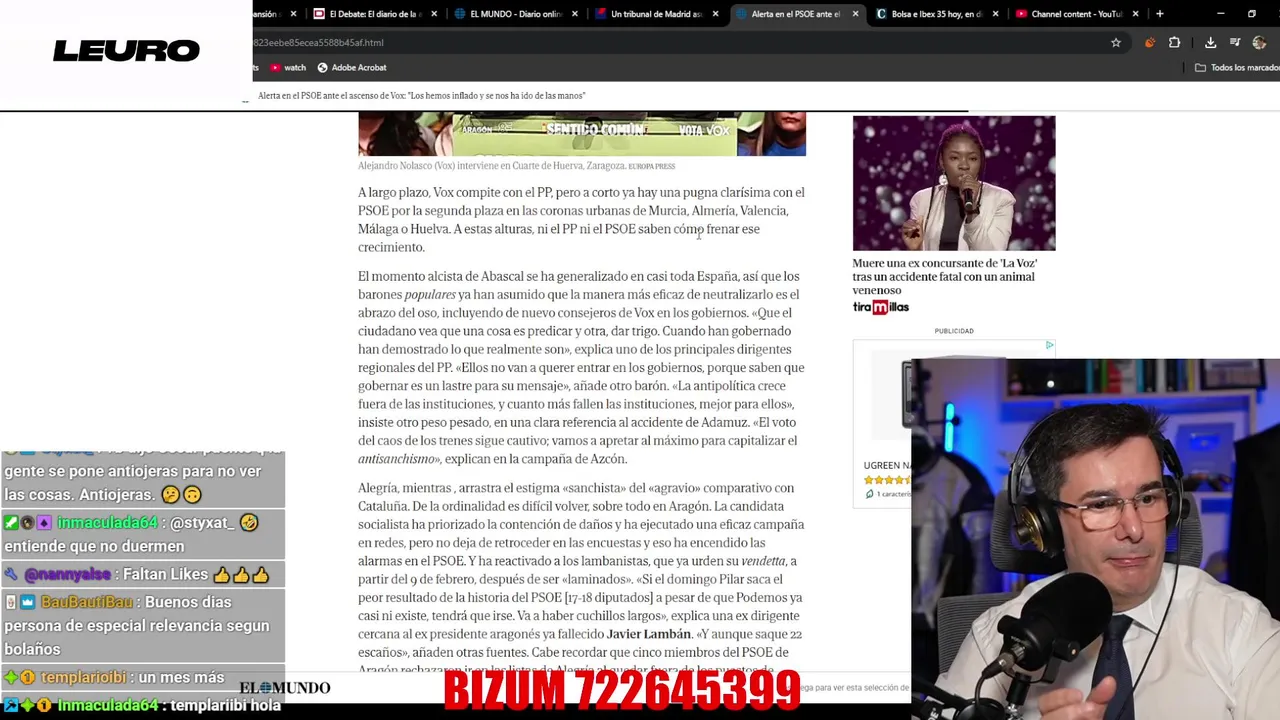
Task: Open the 'Javier Lambán' link in article
Action: [x=649, y=634]
